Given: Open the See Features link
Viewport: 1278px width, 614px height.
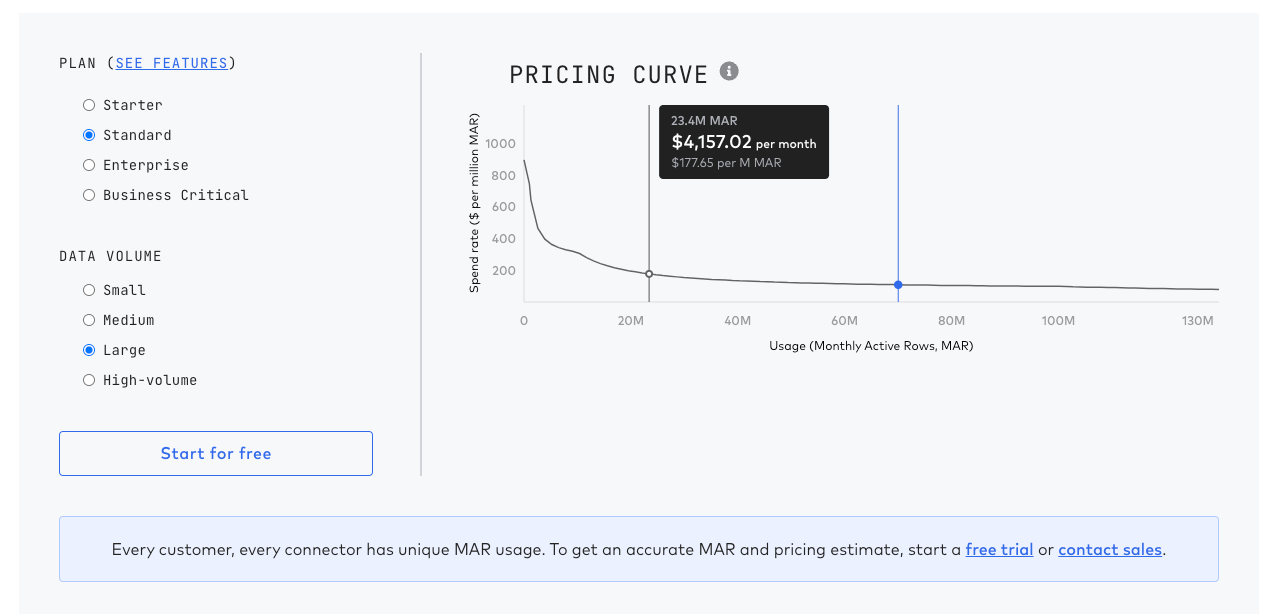Looking at the screenshot, I should [x=172, y=63].
